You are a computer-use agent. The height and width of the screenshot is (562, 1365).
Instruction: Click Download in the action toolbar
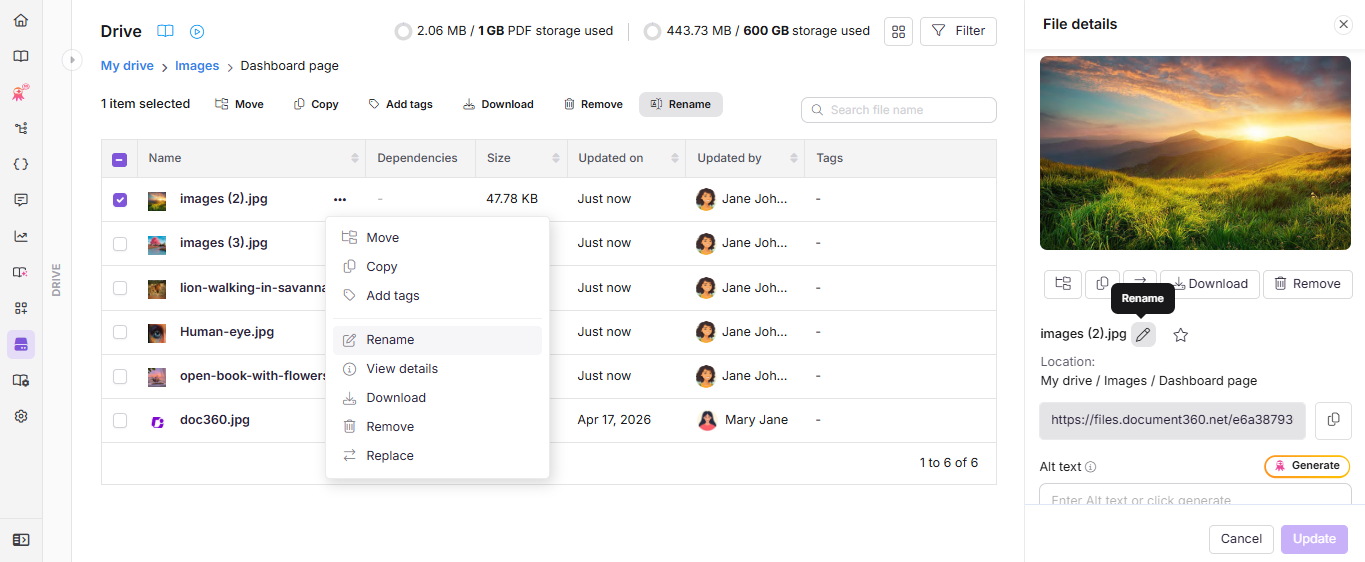point(498,104)
